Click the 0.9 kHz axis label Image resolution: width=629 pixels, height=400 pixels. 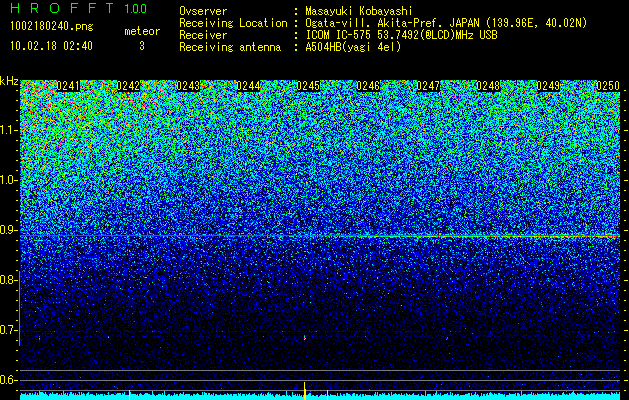[8, 230]
